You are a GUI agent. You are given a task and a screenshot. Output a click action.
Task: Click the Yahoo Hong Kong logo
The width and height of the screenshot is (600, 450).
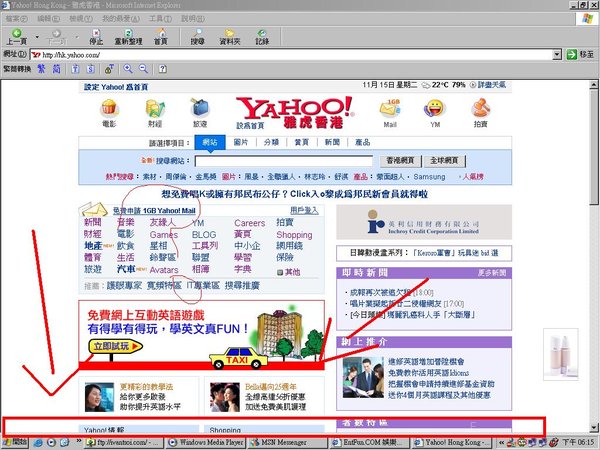[x=295, y=112]
